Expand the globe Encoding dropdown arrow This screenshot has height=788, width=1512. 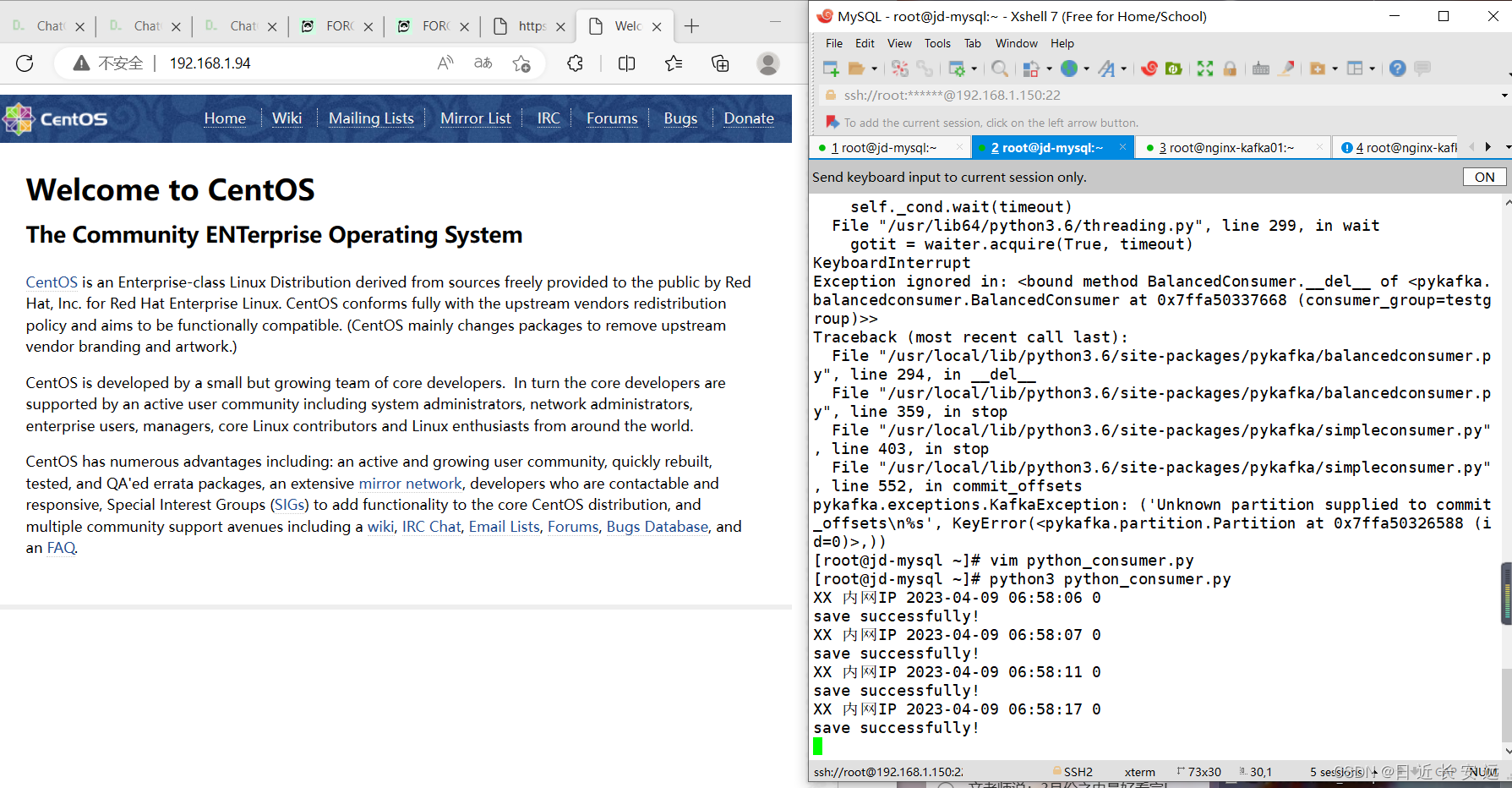click(1086, 68)
